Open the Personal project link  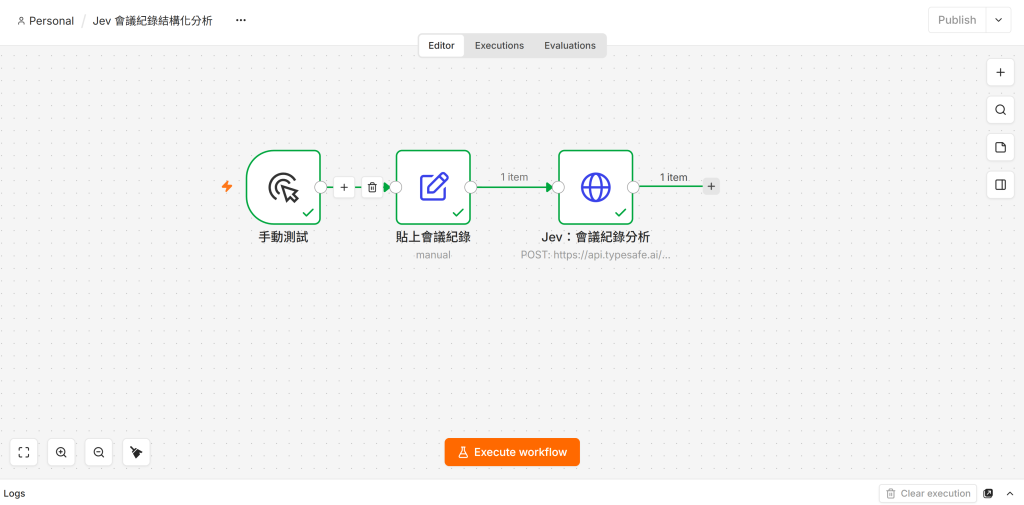point(46,21)
